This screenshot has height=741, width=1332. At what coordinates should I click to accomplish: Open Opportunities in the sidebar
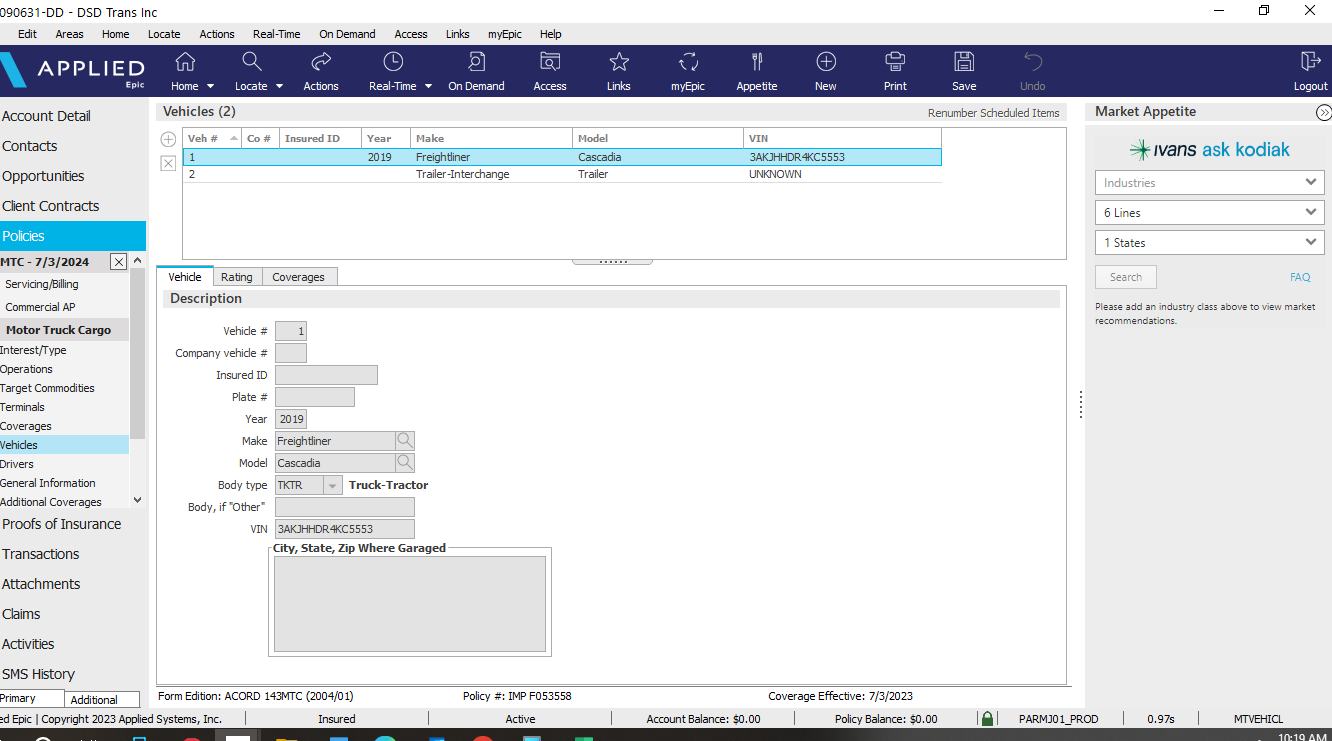43,176
